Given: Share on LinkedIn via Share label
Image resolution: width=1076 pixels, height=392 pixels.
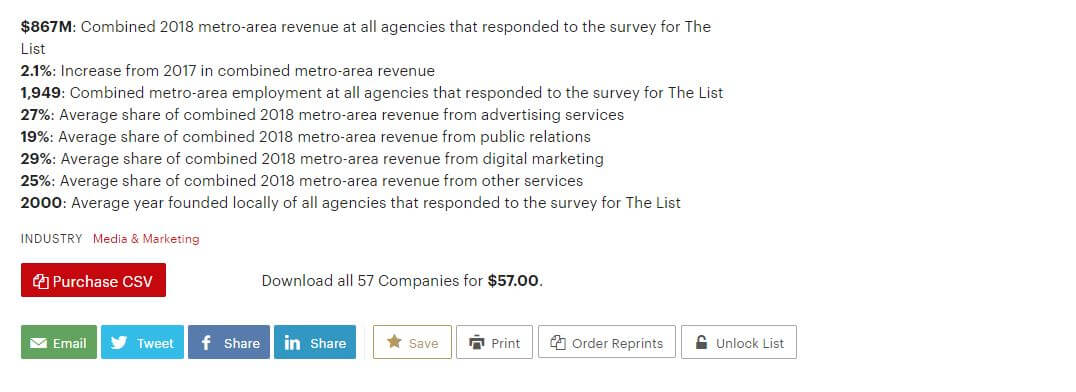Looking at the screenshot, I should click(328, 343).
